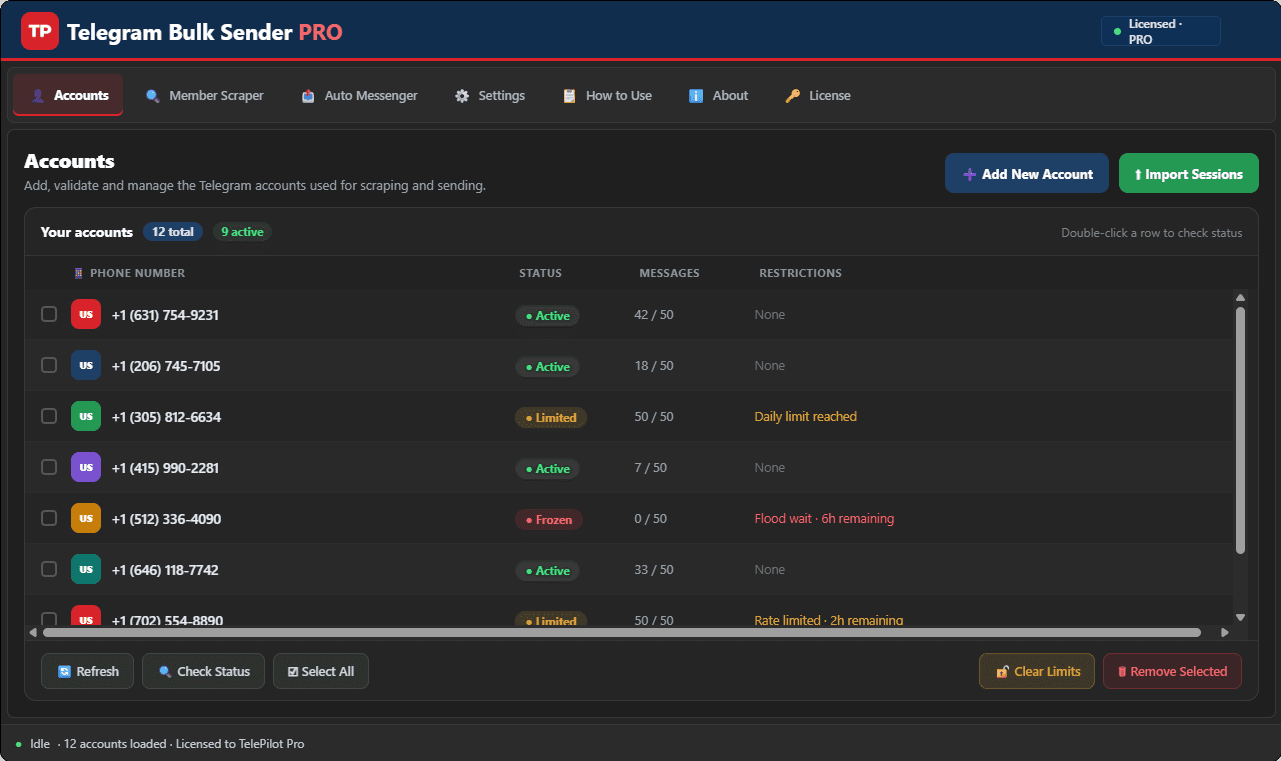
Task: Click the Active status of +1 (646) 118-7742
Action: coord(547,571)
